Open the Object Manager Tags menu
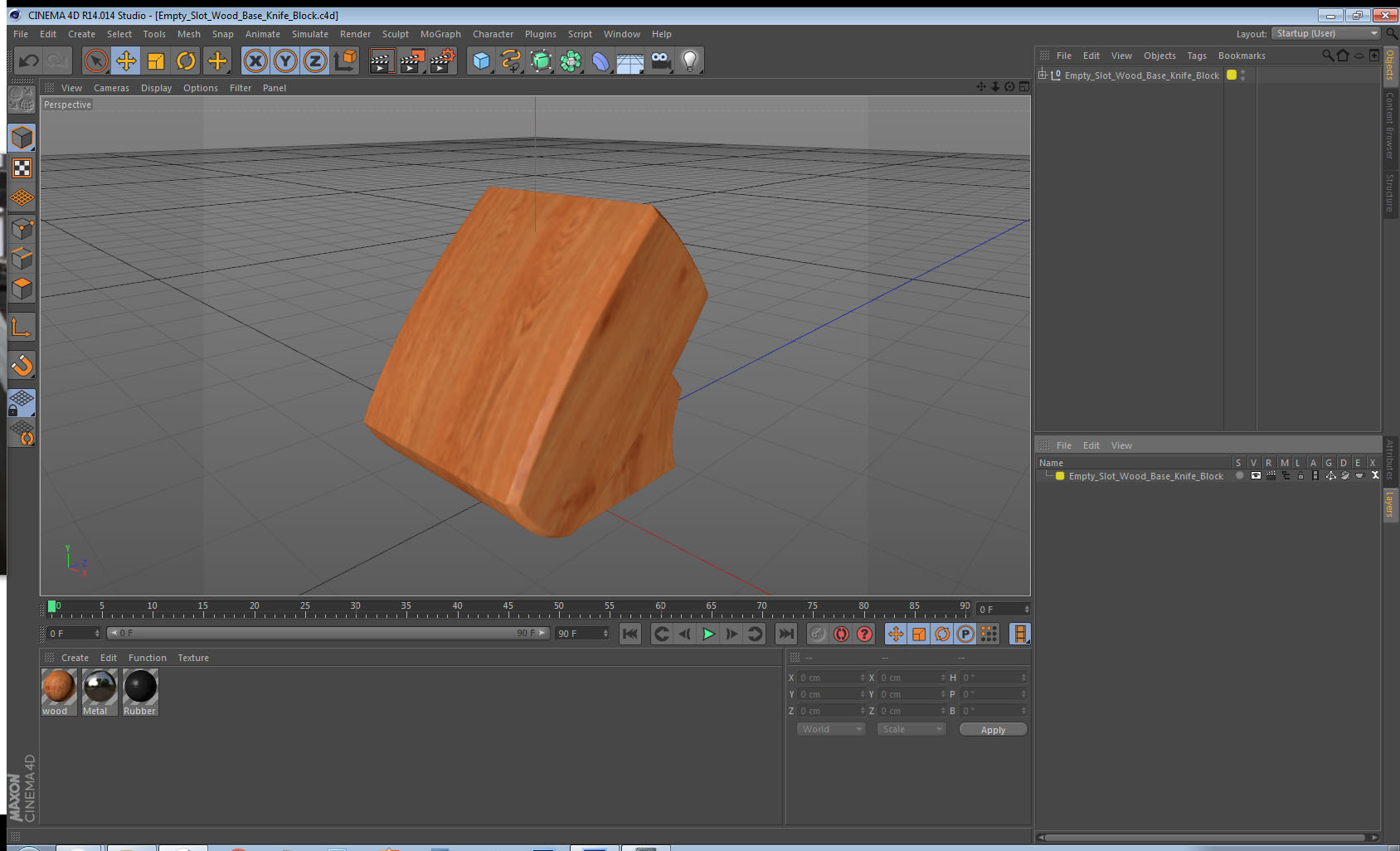The image size is (1400, 851). [1197, 56]
